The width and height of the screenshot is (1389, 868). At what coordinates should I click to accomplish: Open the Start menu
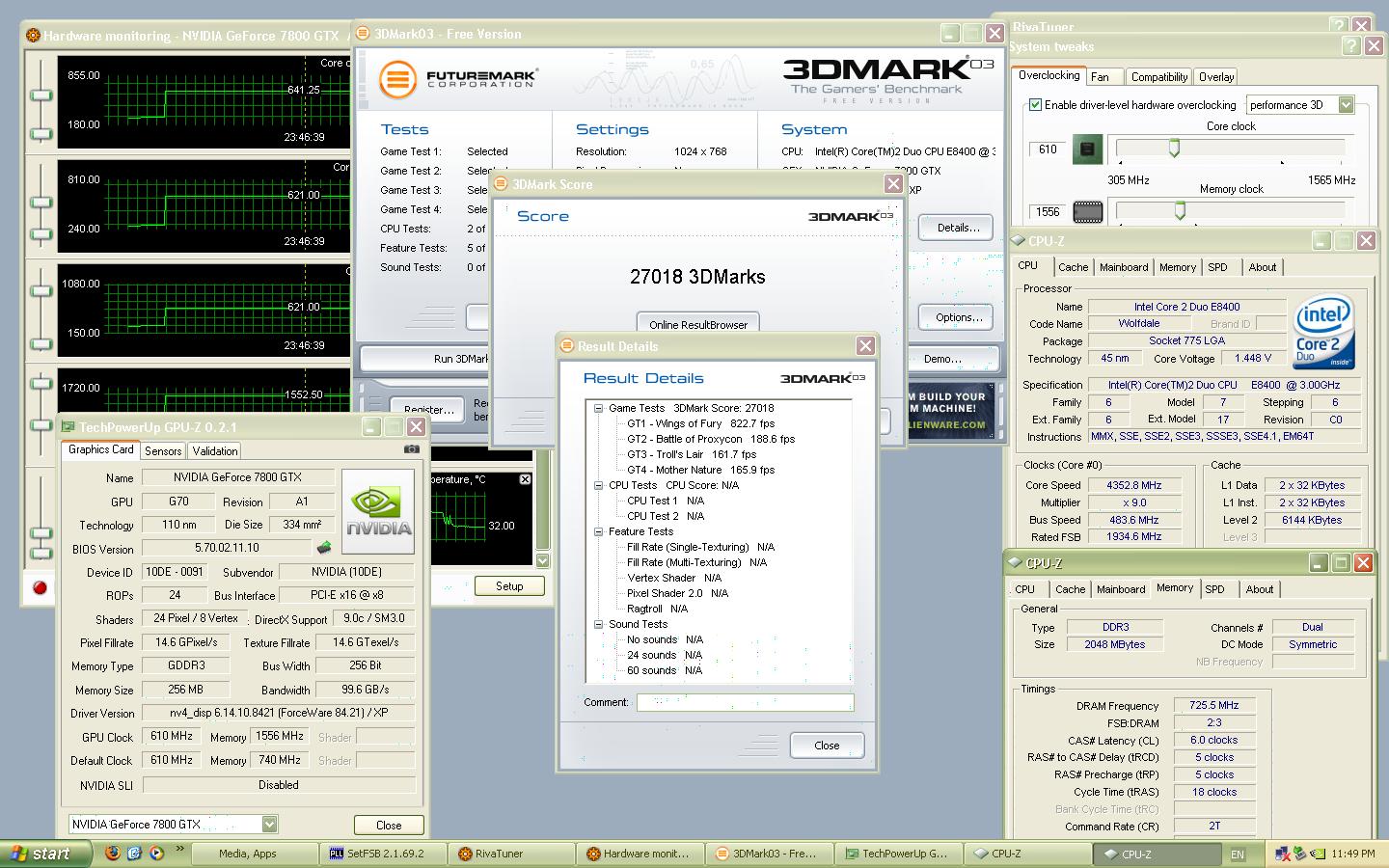(x=46, y=854)
